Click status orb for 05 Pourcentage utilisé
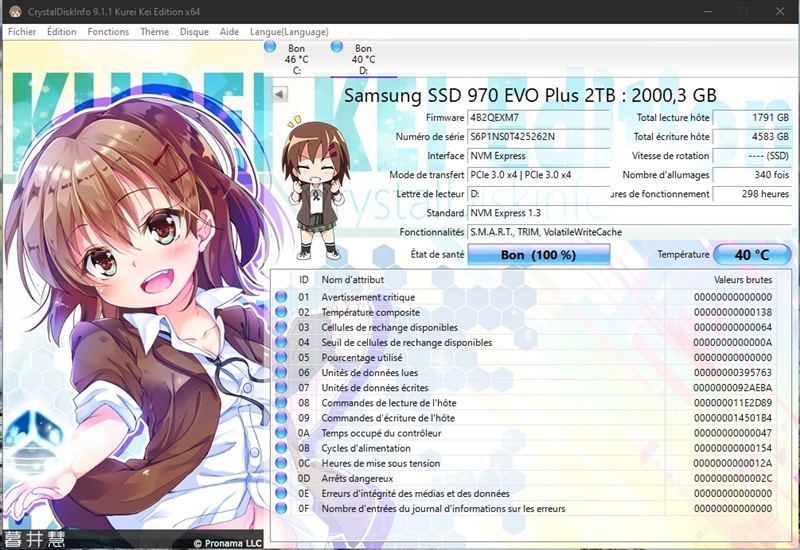Image resolution: width=800 pixels, height=550 pixels. pos(281,357)
